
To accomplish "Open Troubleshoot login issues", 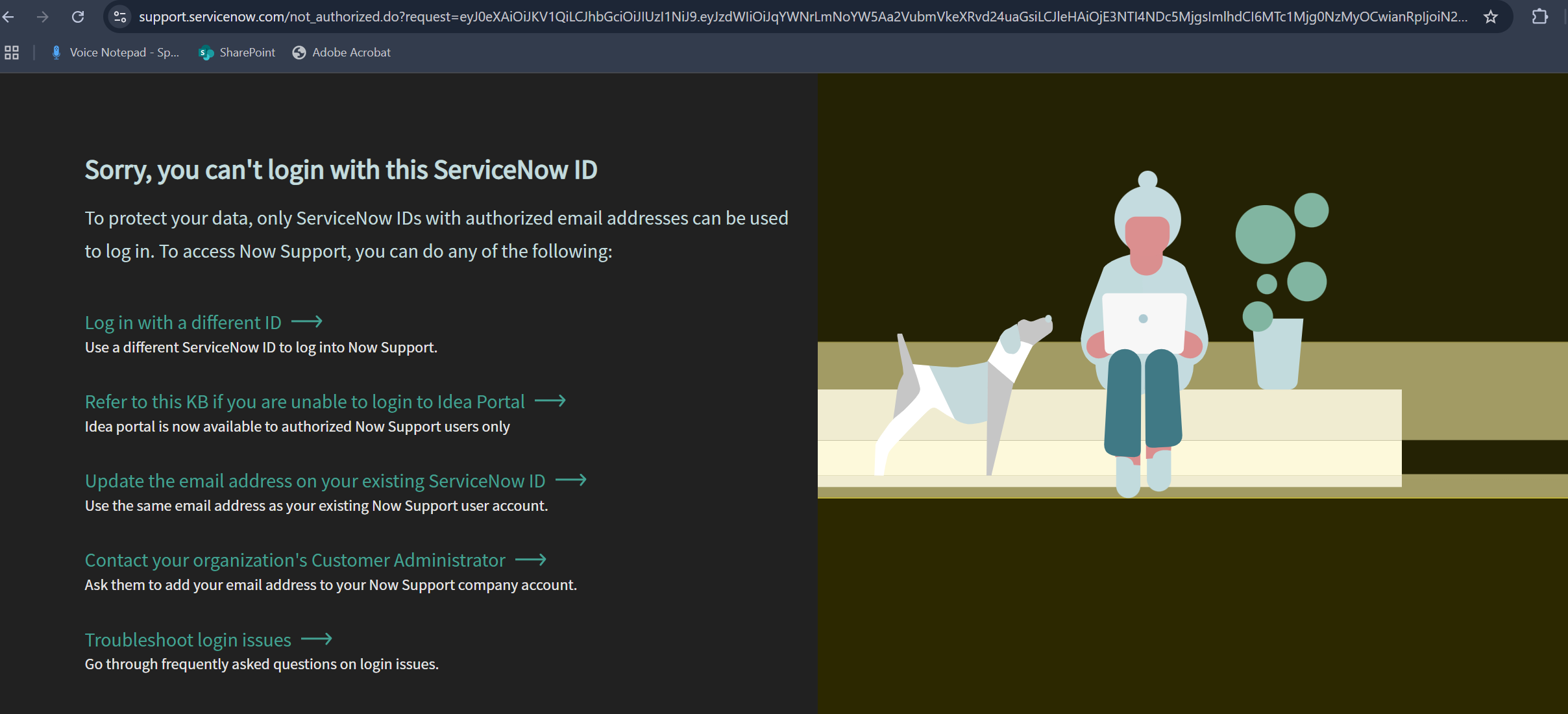I will tap(188, 639).
